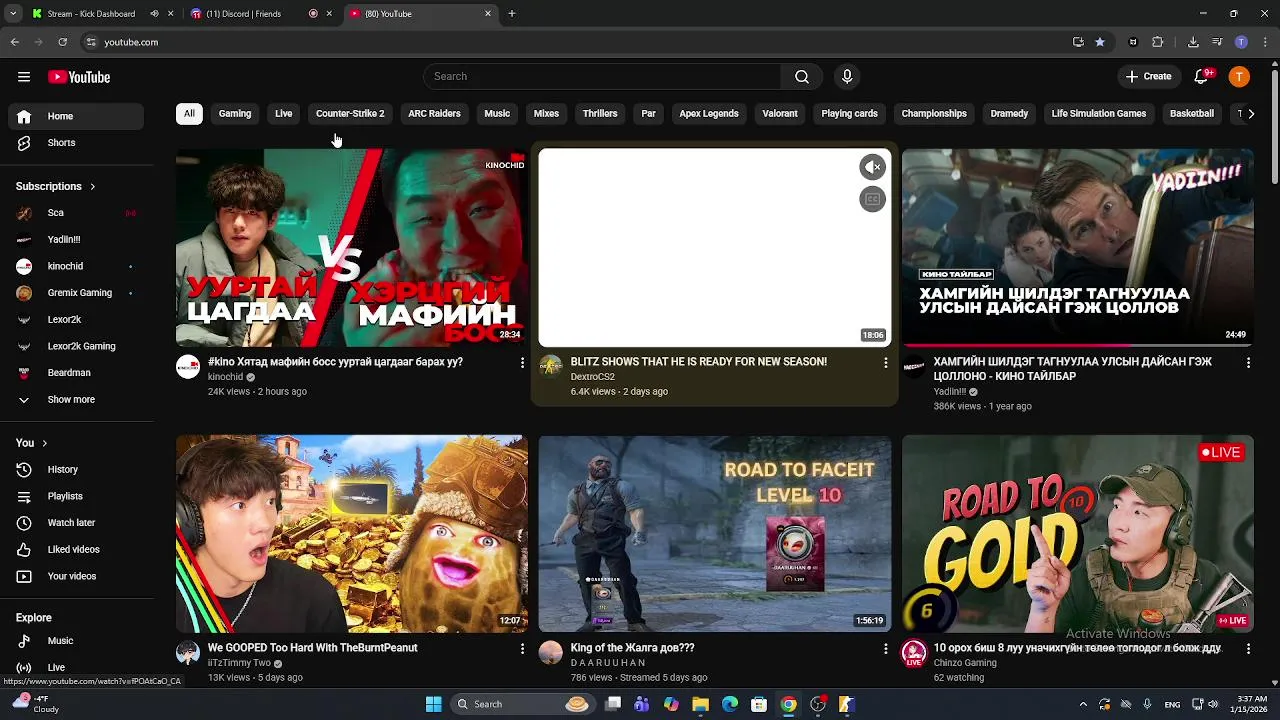Open options menu for BLITZ SHOWS video
The height and width of the screenshot is (720, 1280).
pyautogui.click(x=885, y=363)
